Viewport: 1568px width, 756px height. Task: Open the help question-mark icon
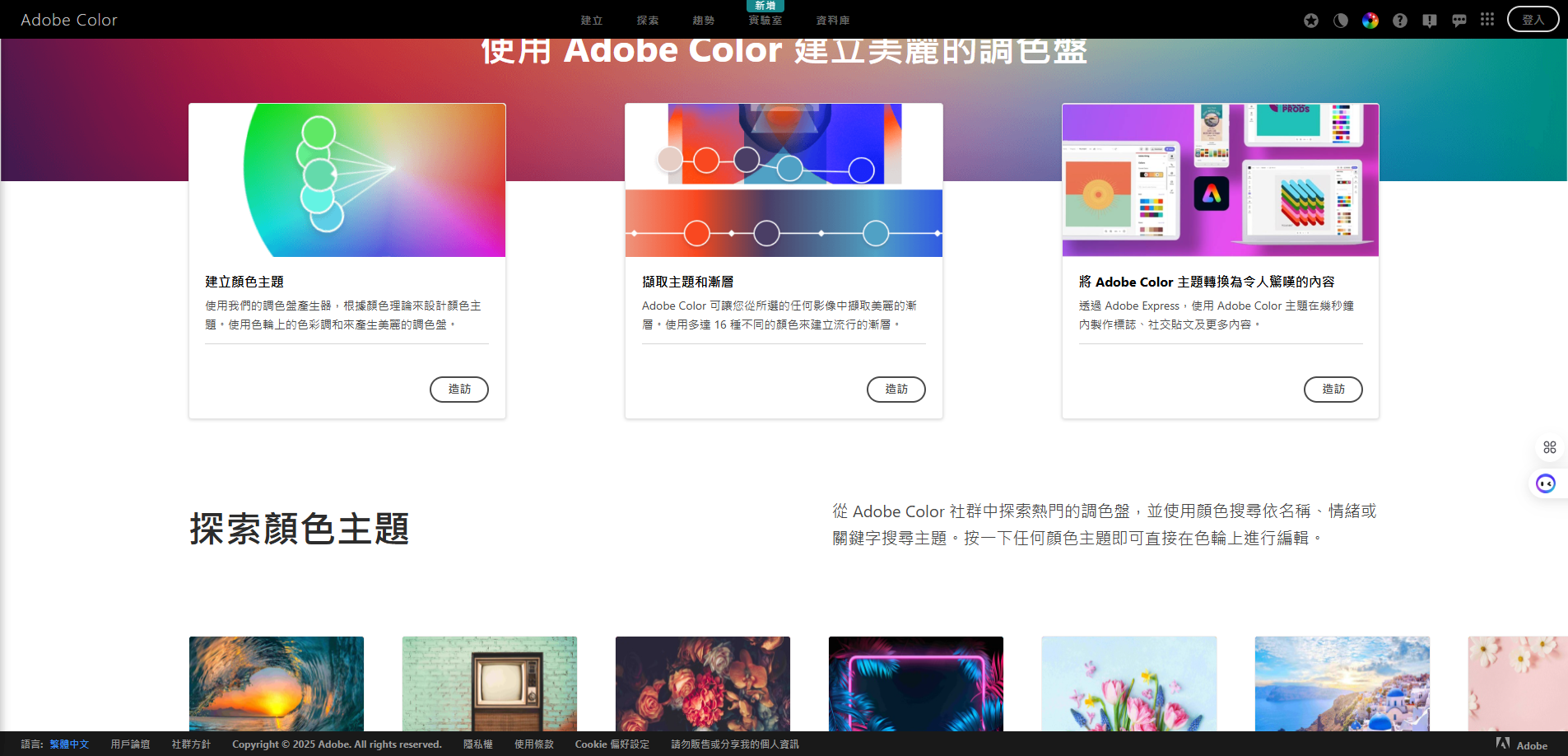pos(1399,20)
